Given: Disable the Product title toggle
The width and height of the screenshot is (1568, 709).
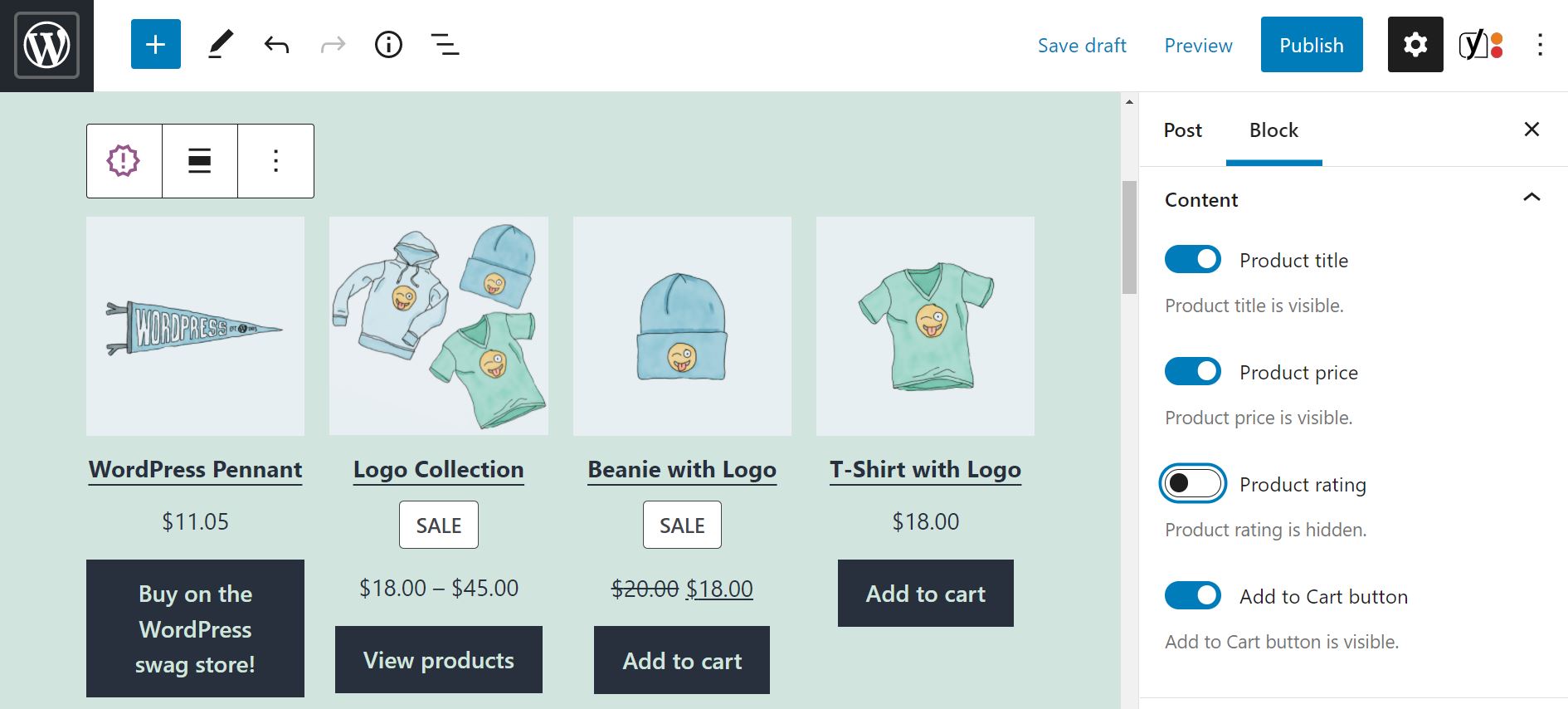Looking at the screenshot, I should [x=1192, y=259].
